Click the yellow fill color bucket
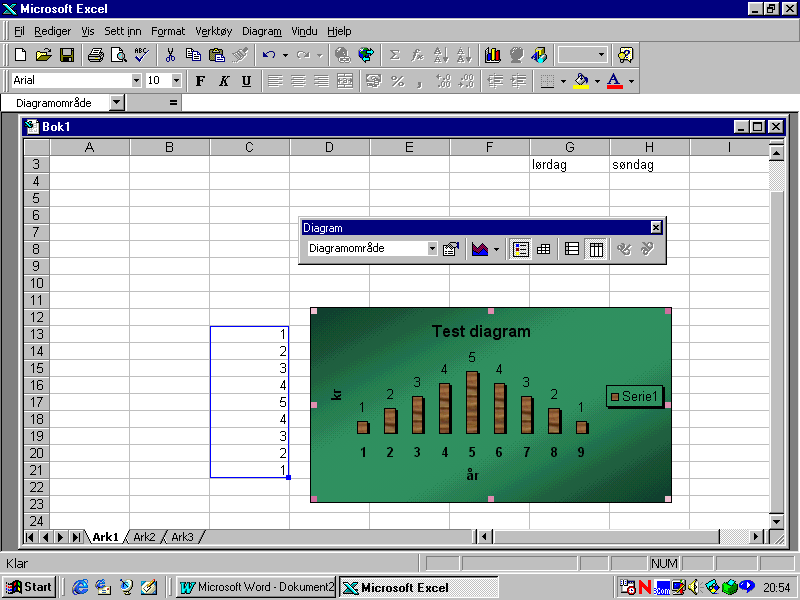800x600 pixels. tap(581, 81)
